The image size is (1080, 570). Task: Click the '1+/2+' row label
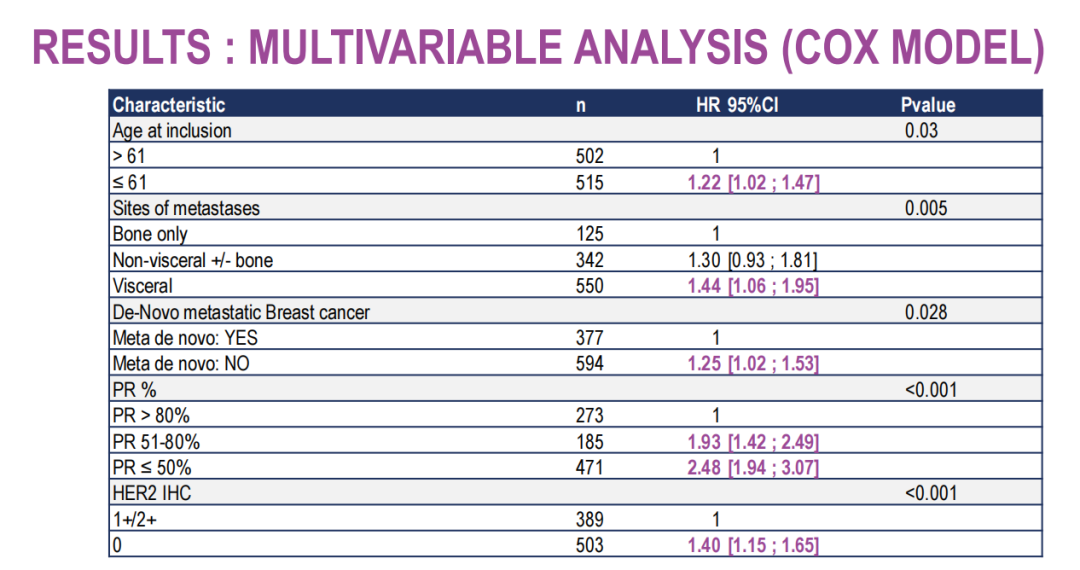tap(135, 519)
